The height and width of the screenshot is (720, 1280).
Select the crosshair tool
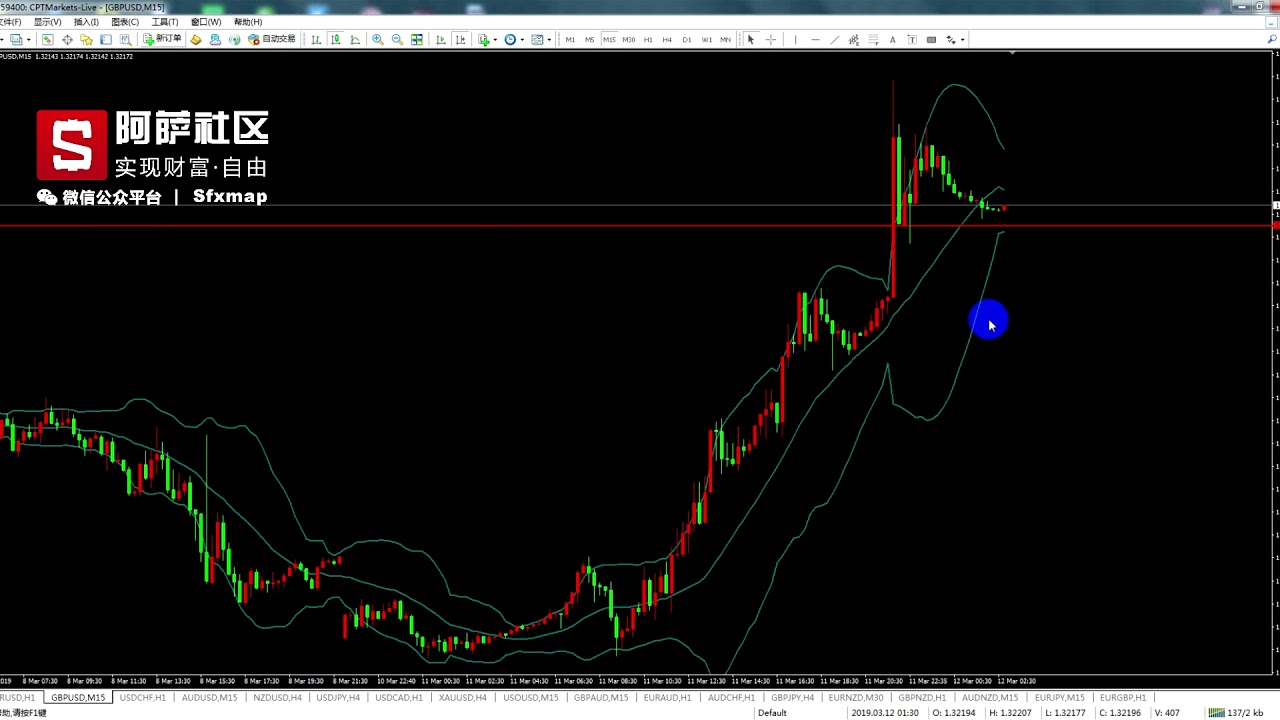(771, 40)
